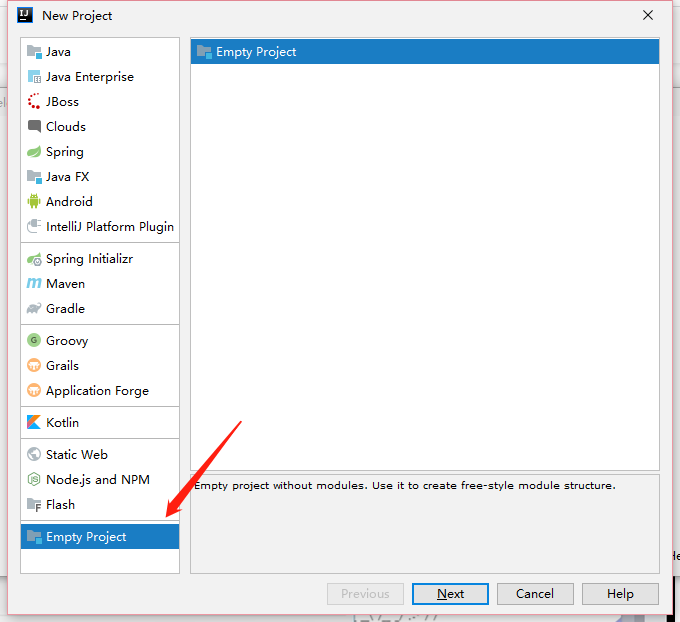This screenshot has height=622, width=680.
Task: Click the 'Grails' label
Action: [x=62, y=365]
